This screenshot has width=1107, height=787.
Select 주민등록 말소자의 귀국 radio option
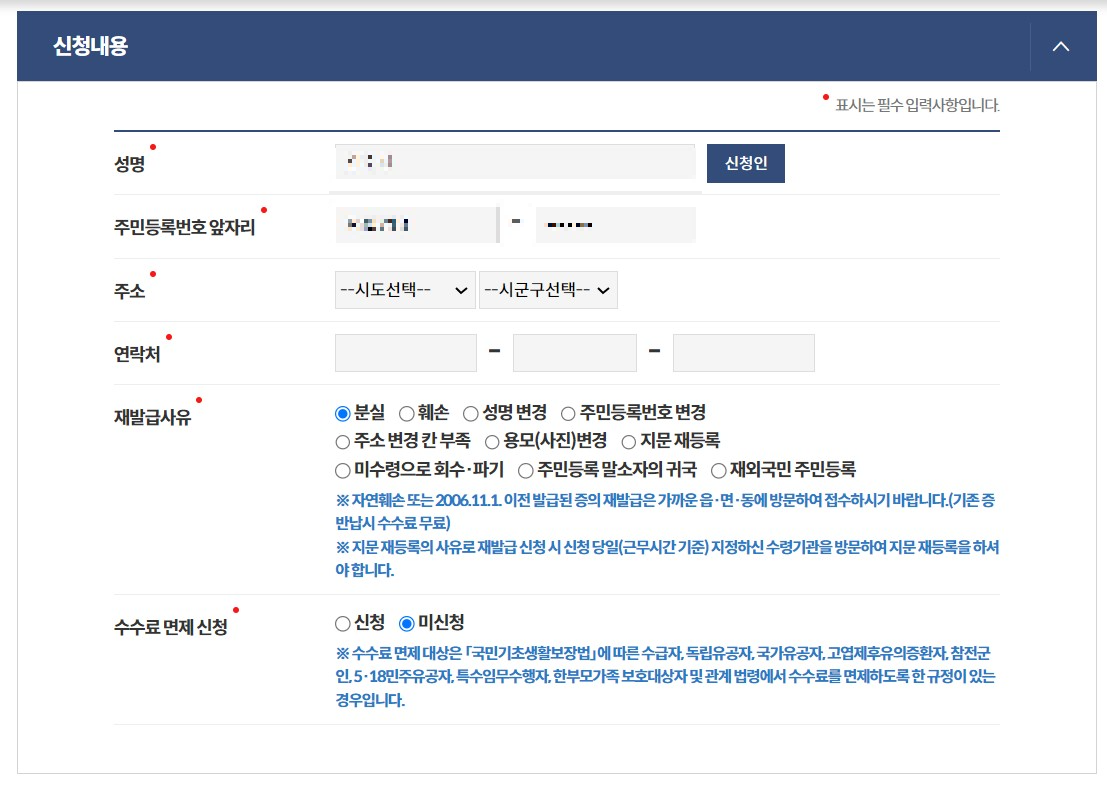click(x=525, y=471)
